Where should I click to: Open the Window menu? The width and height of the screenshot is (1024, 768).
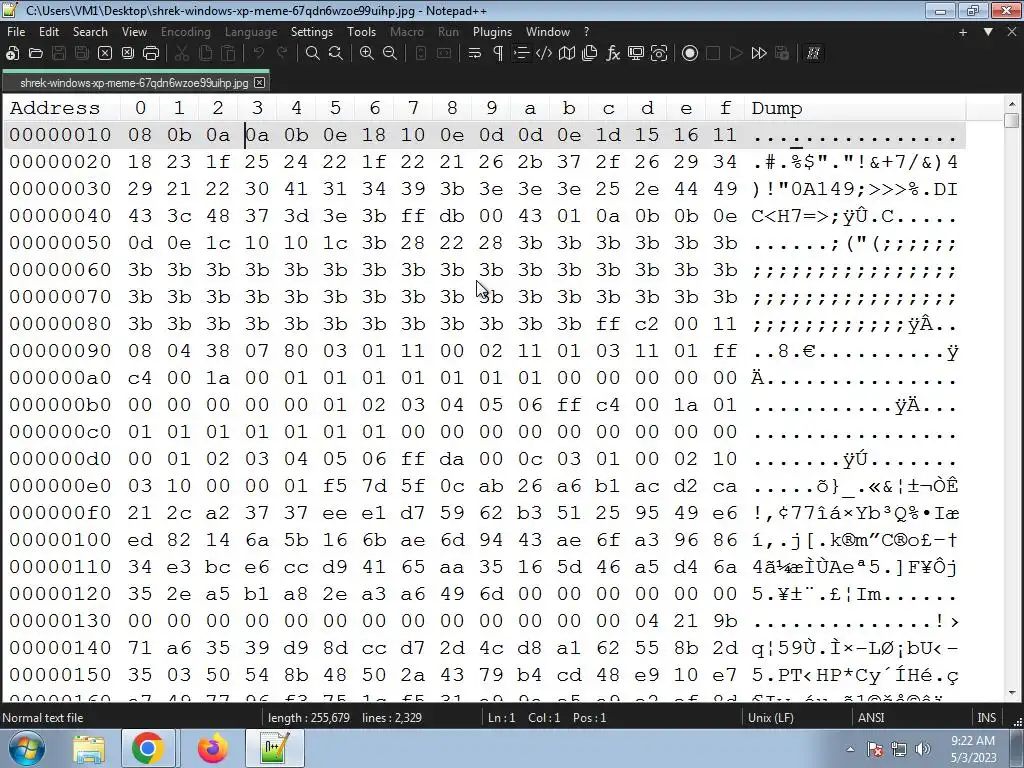point(548,31)
